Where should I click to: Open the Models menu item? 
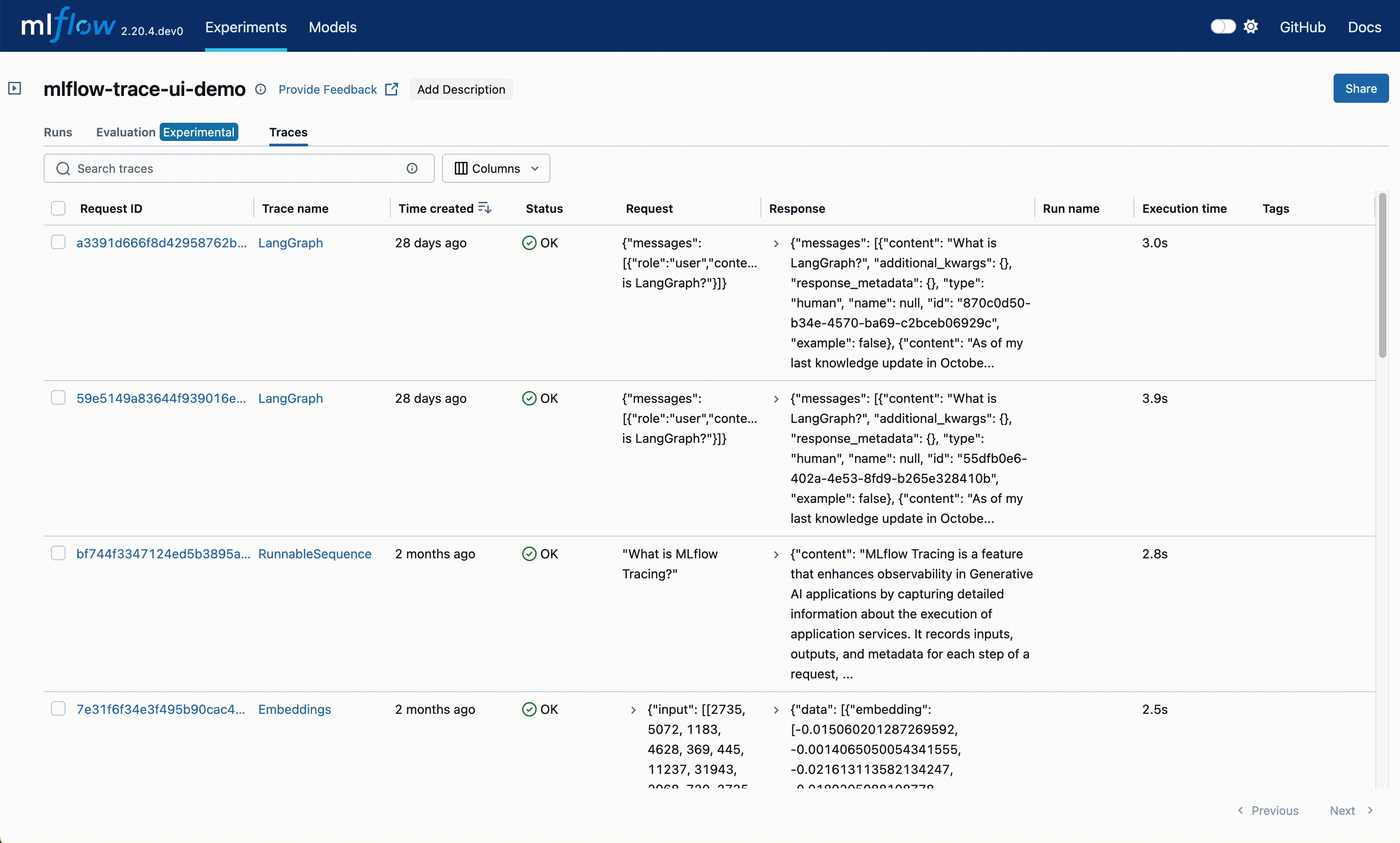coord(332,27)
